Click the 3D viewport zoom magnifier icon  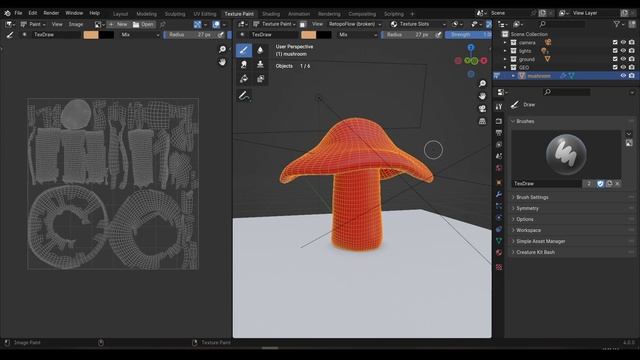pyautogui.click(x=482, y=84)
